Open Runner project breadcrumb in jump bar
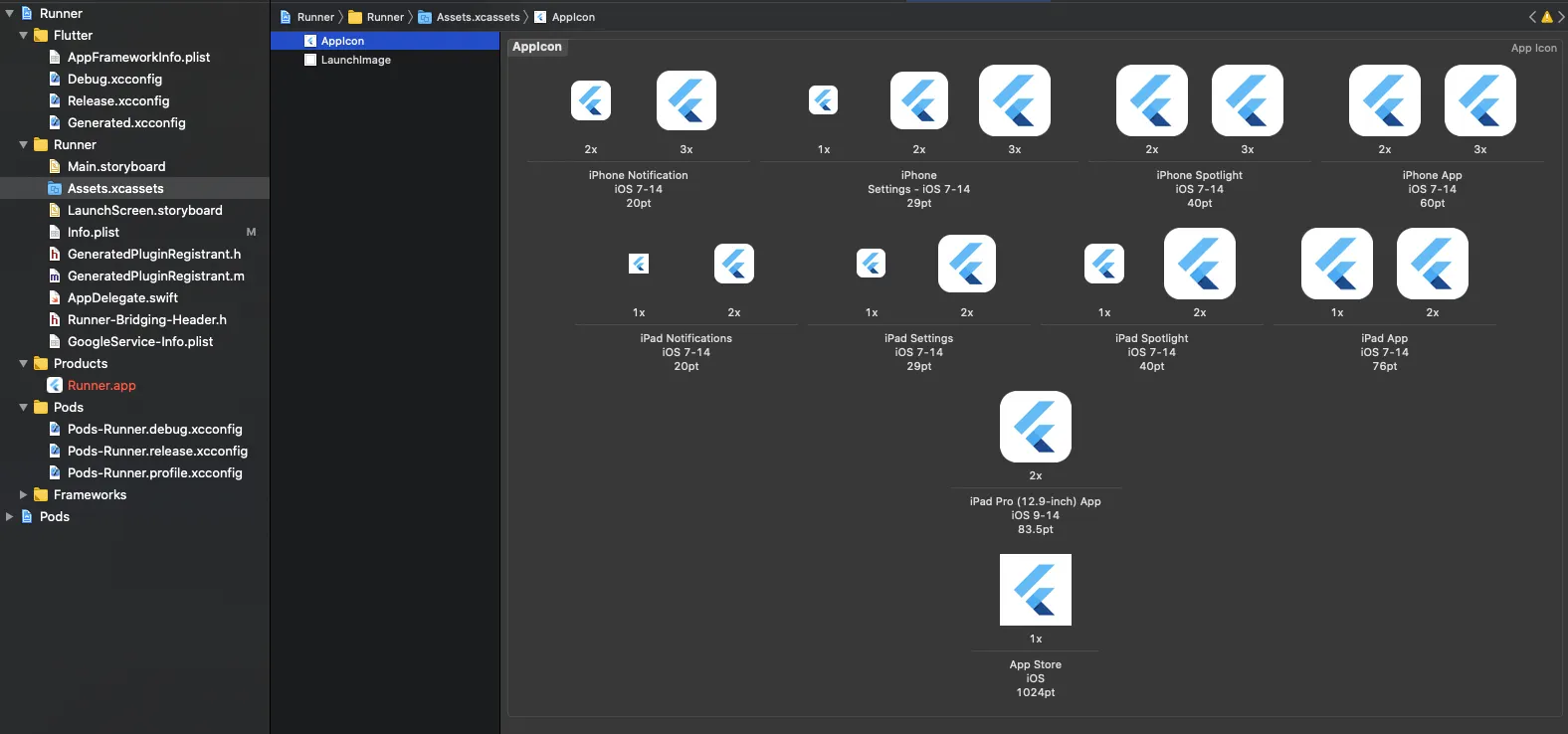1568x734 pixels. tap(307, 17)
